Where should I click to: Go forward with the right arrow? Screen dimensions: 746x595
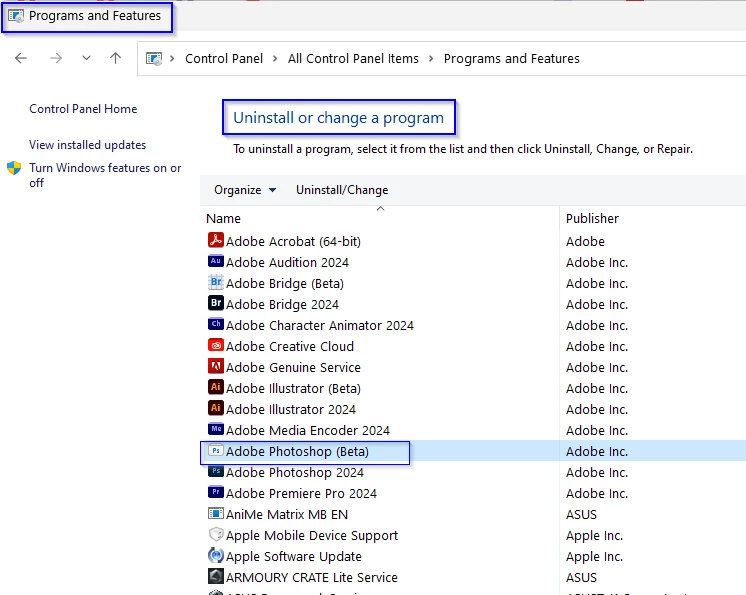pyautogui.click(x=56, y=58)
